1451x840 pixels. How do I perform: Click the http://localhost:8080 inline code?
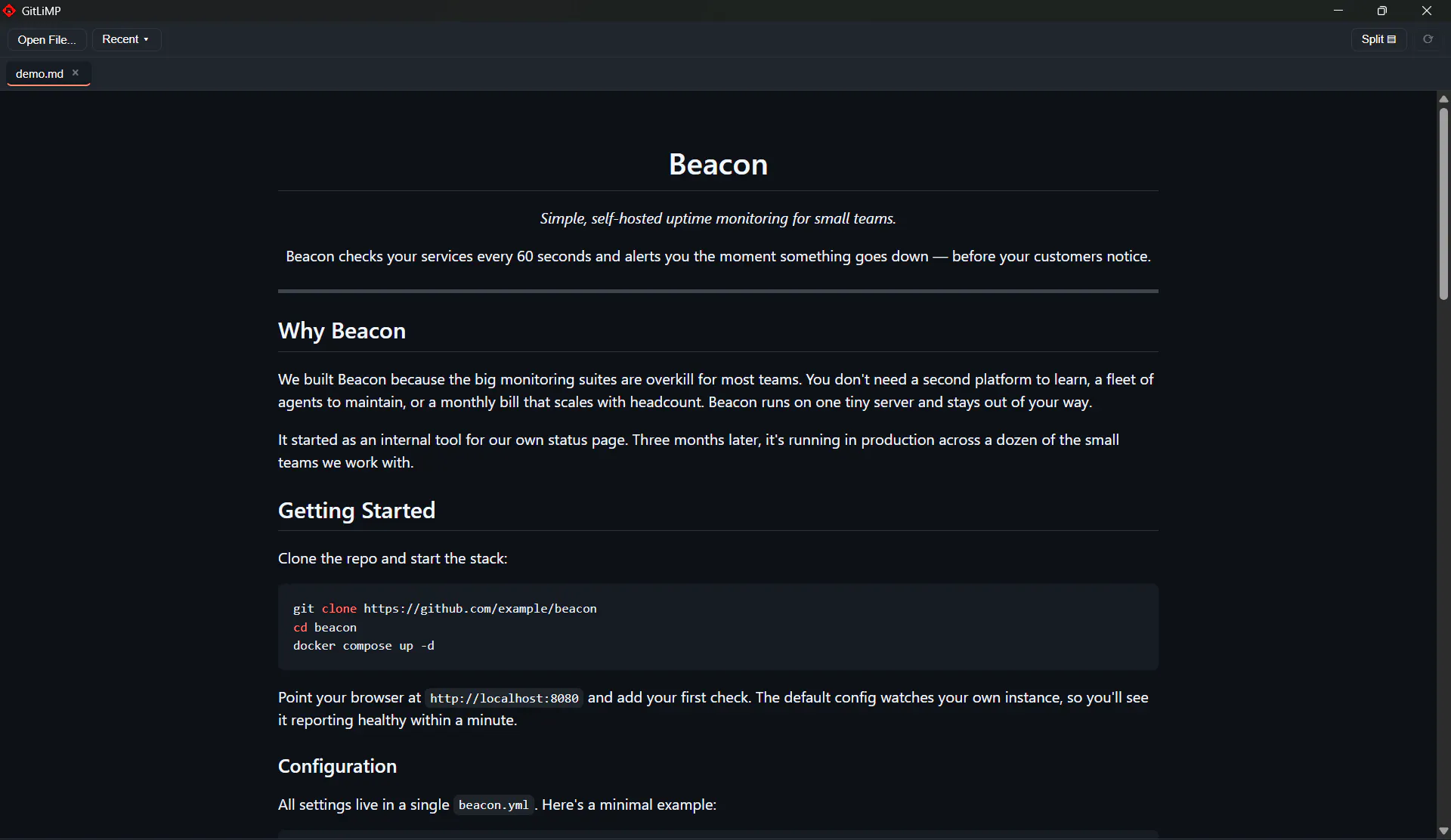click(504, 698)
